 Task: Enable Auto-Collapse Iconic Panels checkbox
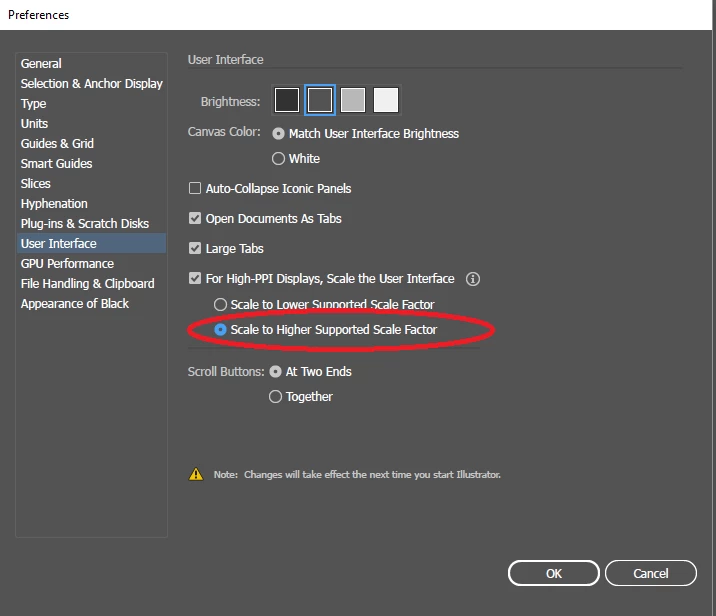195,188
